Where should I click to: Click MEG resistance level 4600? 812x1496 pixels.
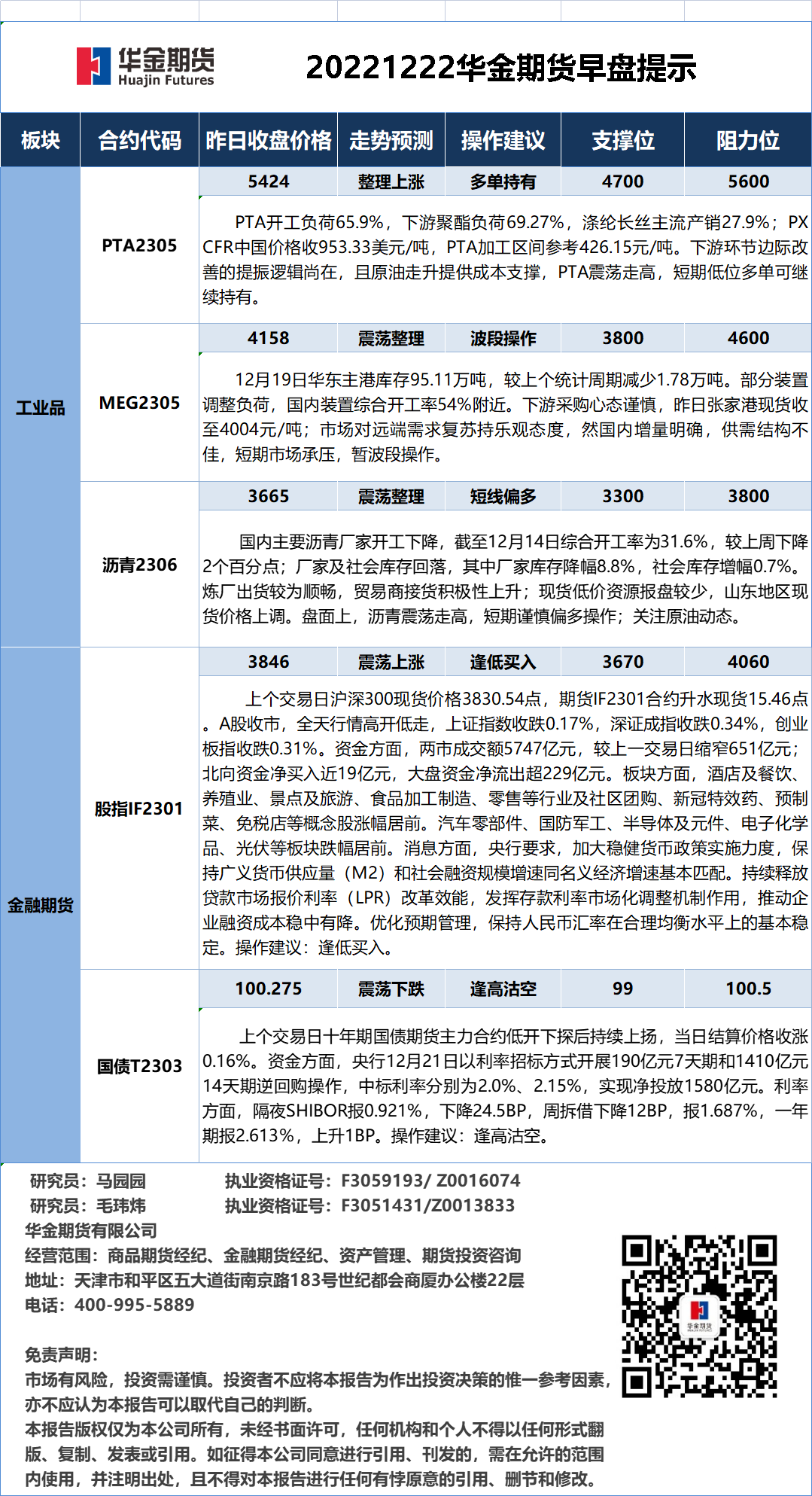point(748,338)
